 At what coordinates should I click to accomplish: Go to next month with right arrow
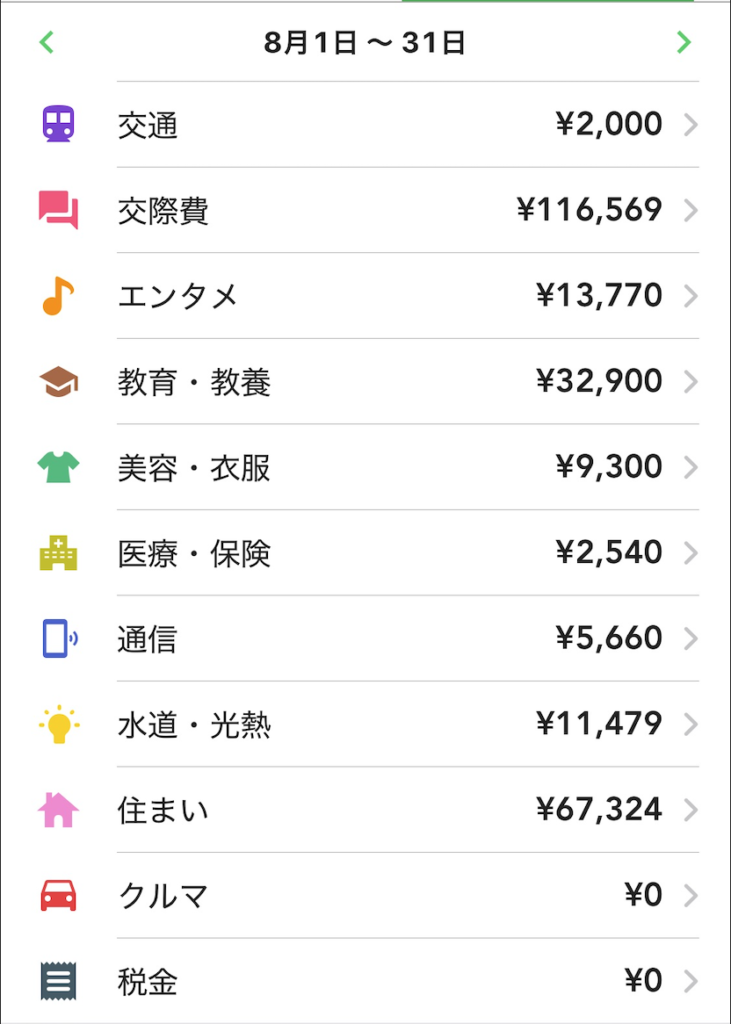coord(684,42)
